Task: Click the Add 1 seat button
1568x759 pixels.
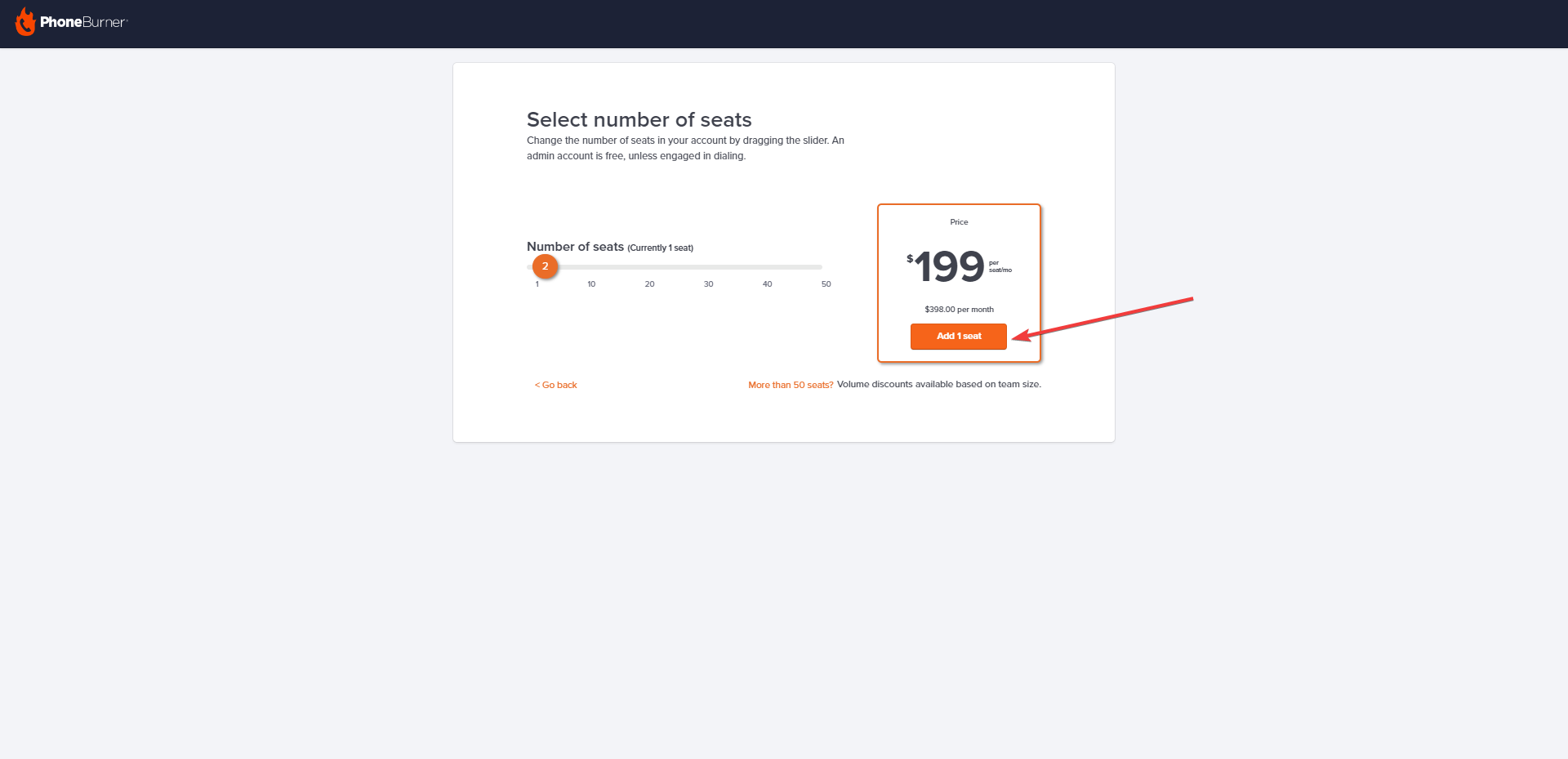Action: pos(959,337)
